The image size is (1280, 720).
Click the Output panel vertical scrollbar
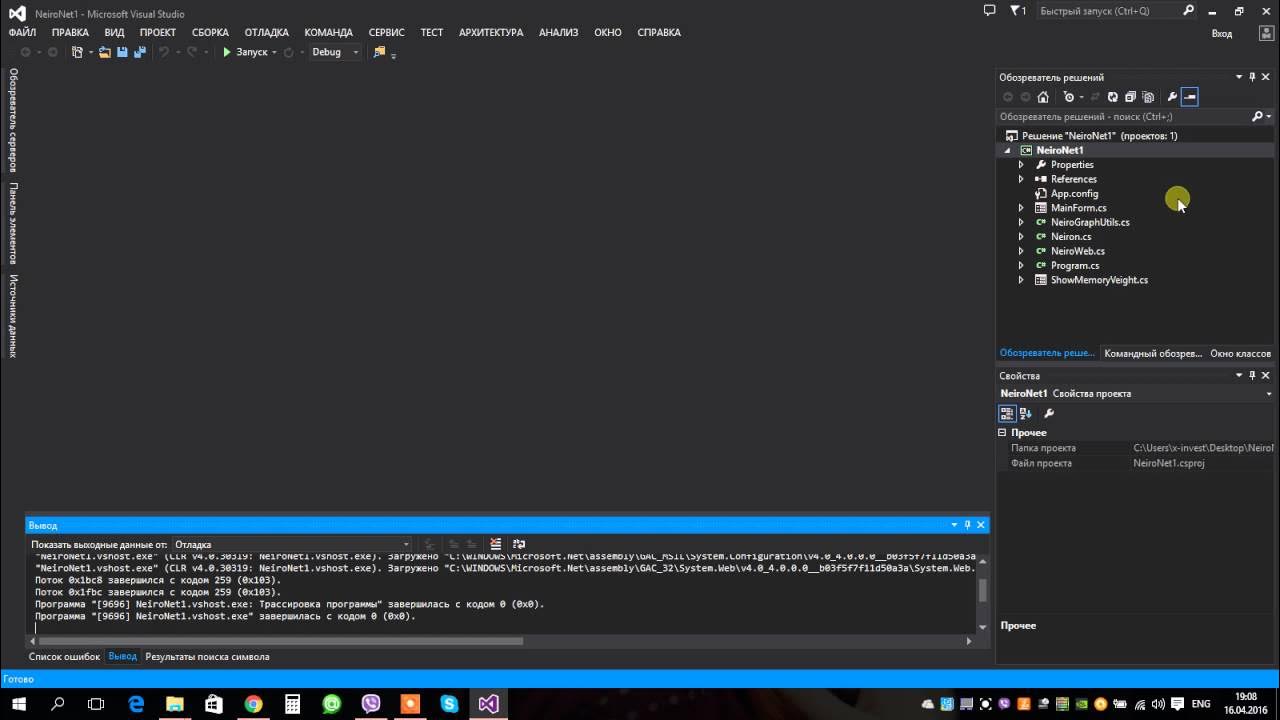[982, 590]
